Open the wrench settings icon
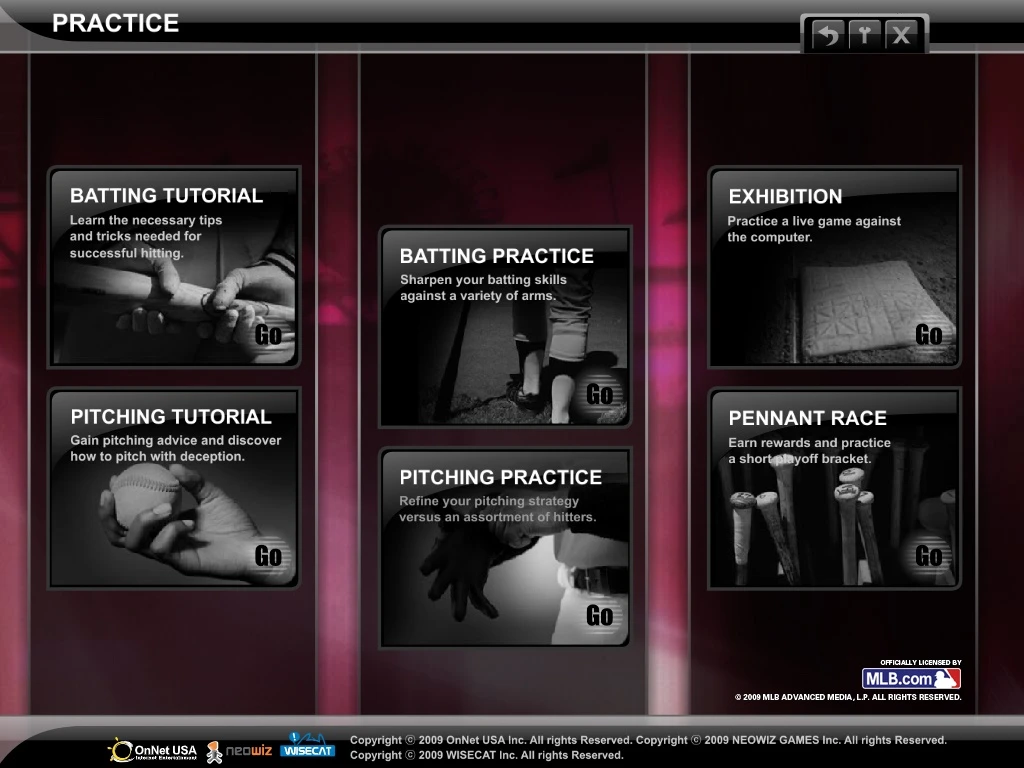The width and height of the screenshot is (1024, 768). click(865, 34)
